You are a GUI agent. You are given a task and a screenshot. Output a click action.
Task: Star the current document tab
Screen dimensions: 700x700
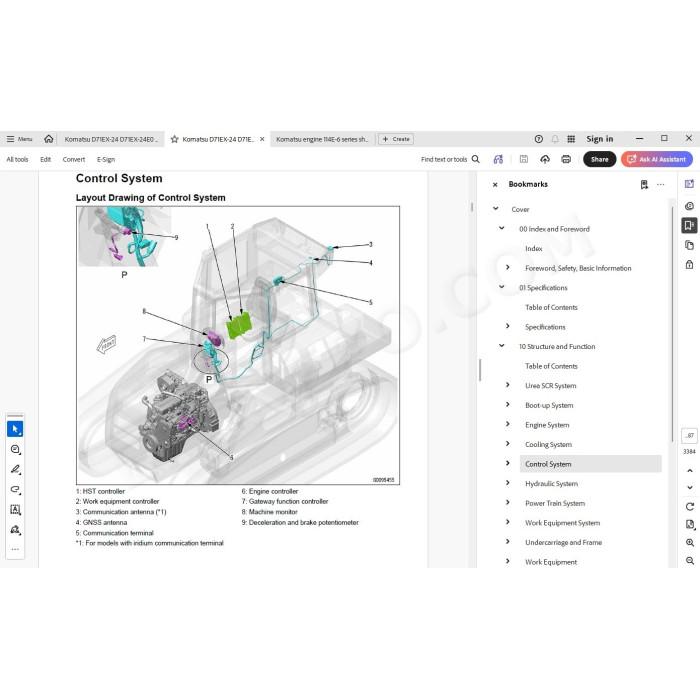click(x=175, y=139)
